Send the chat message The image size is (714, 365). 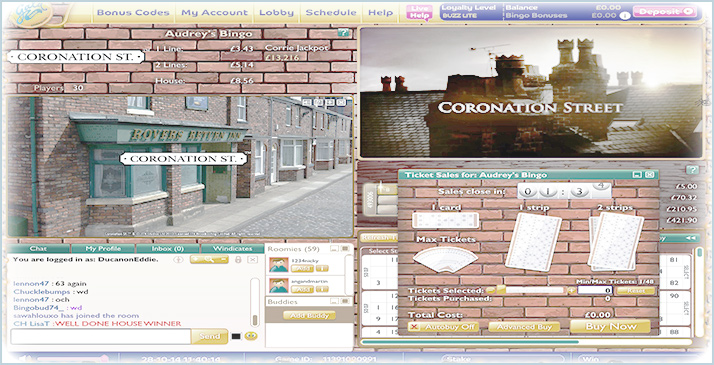(209, 336)
